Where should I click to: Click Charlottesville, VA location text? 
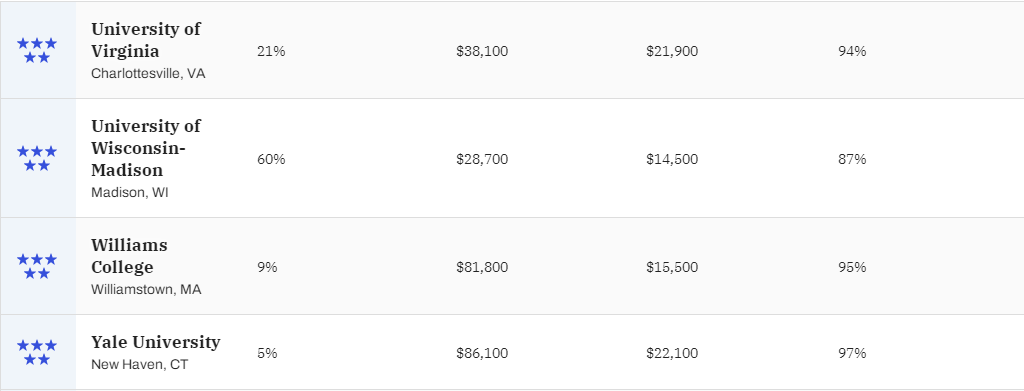(x=148, y=73)
